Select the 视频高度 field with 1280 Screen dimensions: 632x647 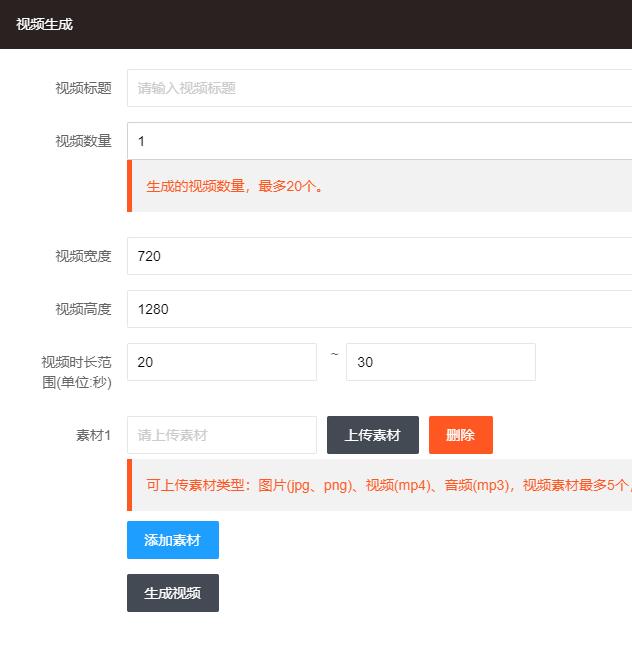pyautogui.click(x=380, y=309)
